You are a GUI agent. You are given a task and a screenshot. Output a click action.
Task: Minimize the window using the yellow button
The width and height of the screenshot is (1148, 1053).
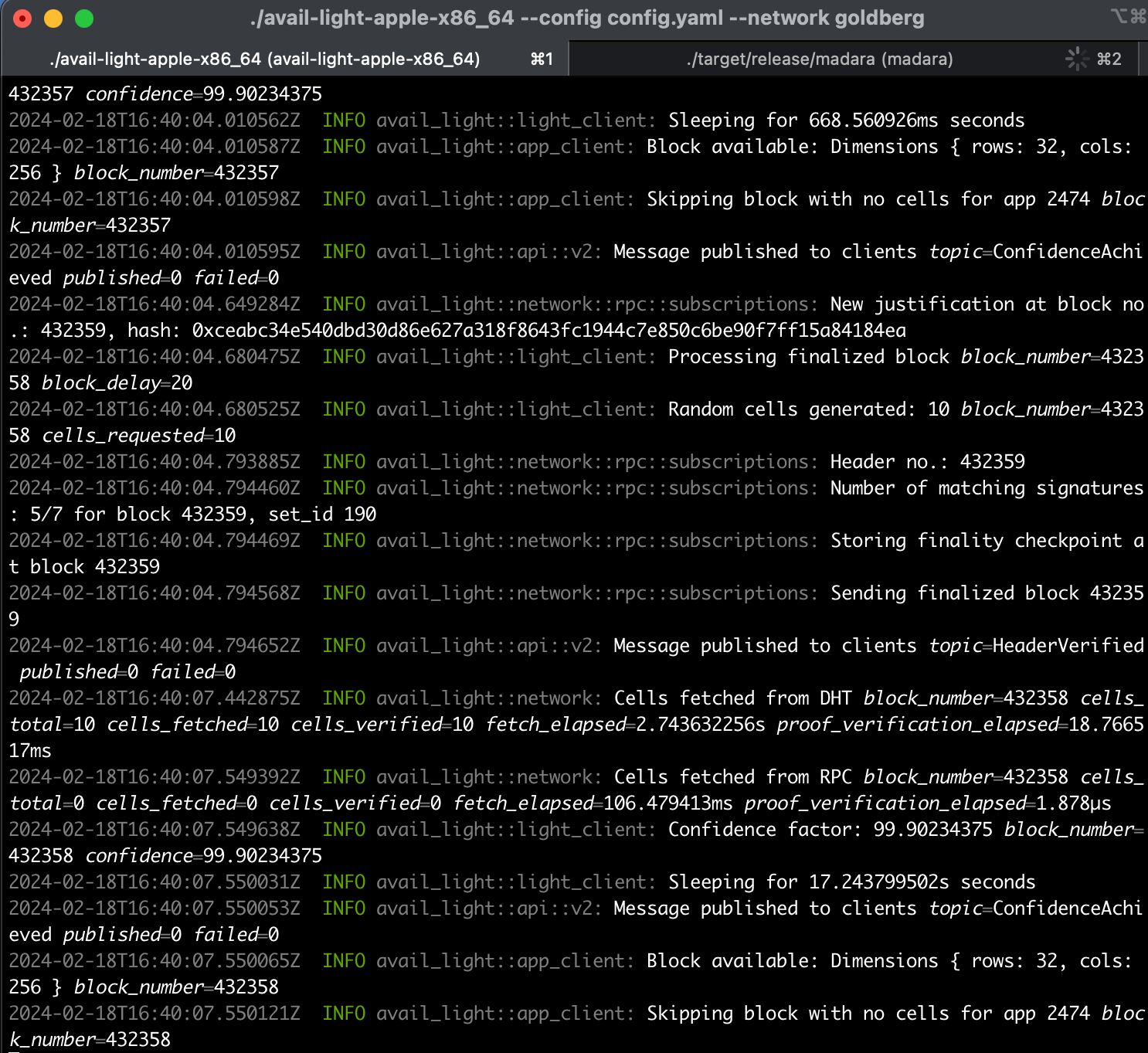[53, 19]
